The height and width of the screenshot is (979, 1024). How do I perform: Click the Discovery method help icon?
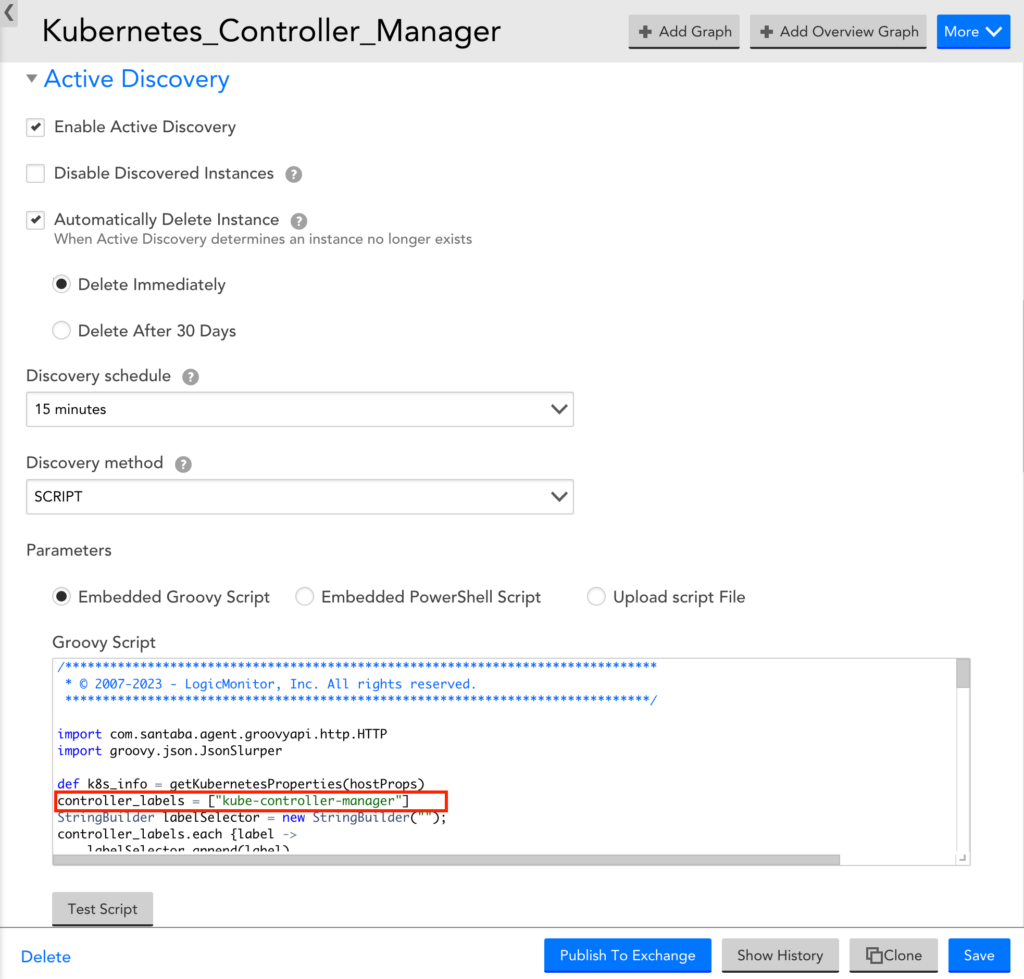point(182,464)
